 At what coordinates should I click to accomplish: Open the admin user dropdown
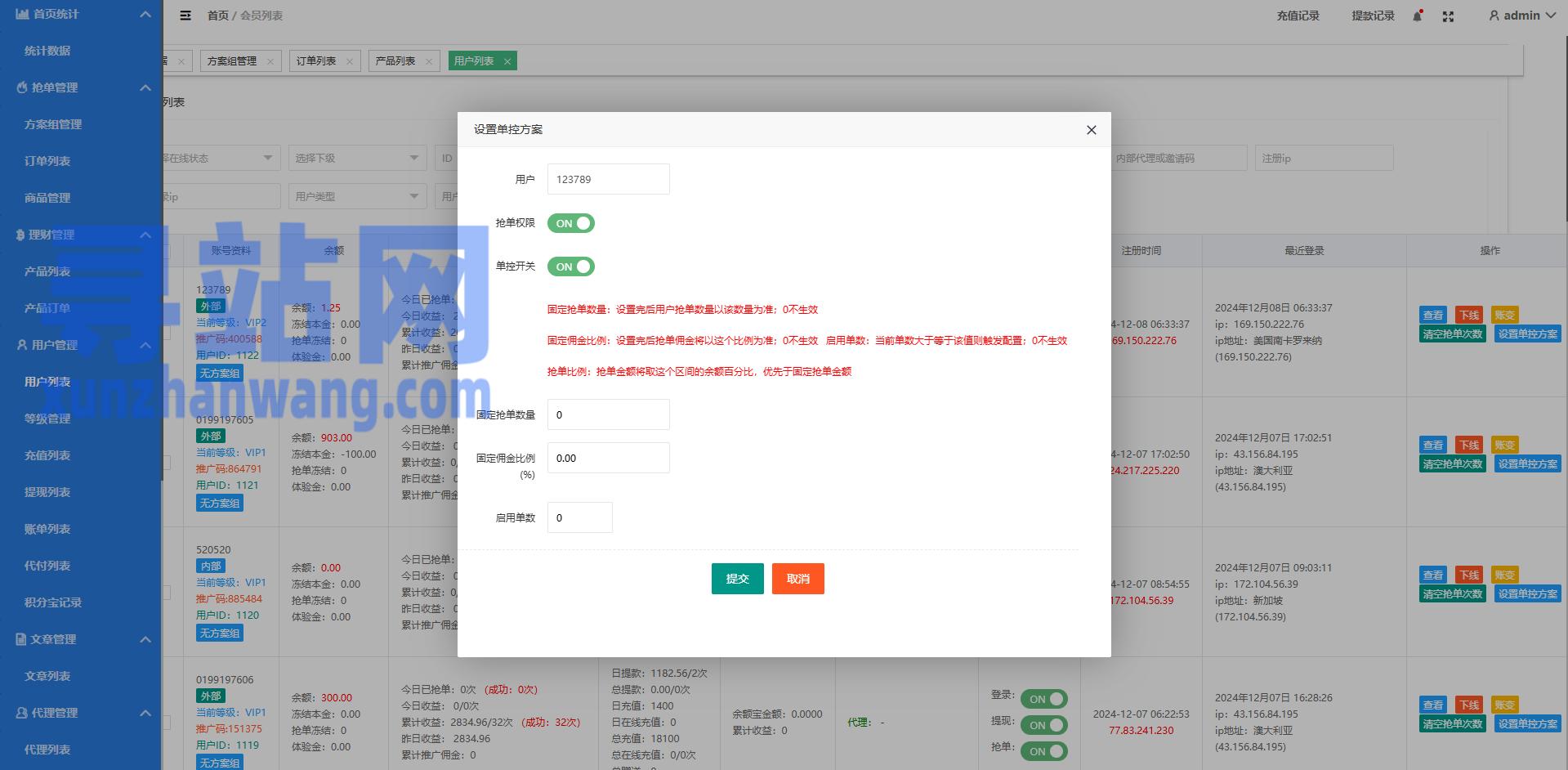(1521, 16)
